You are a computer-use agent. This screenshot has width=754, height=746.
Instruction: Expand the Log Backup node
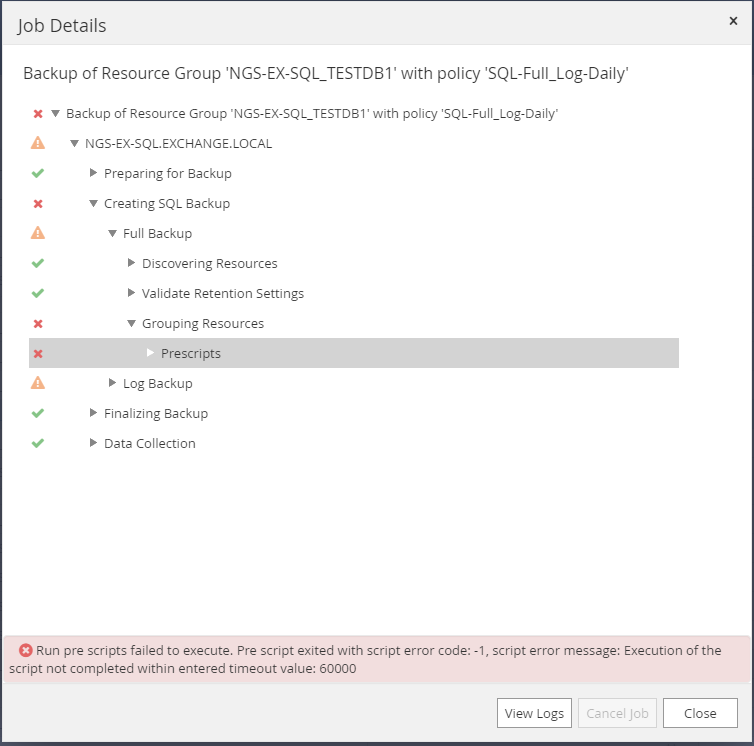point(113,383)
